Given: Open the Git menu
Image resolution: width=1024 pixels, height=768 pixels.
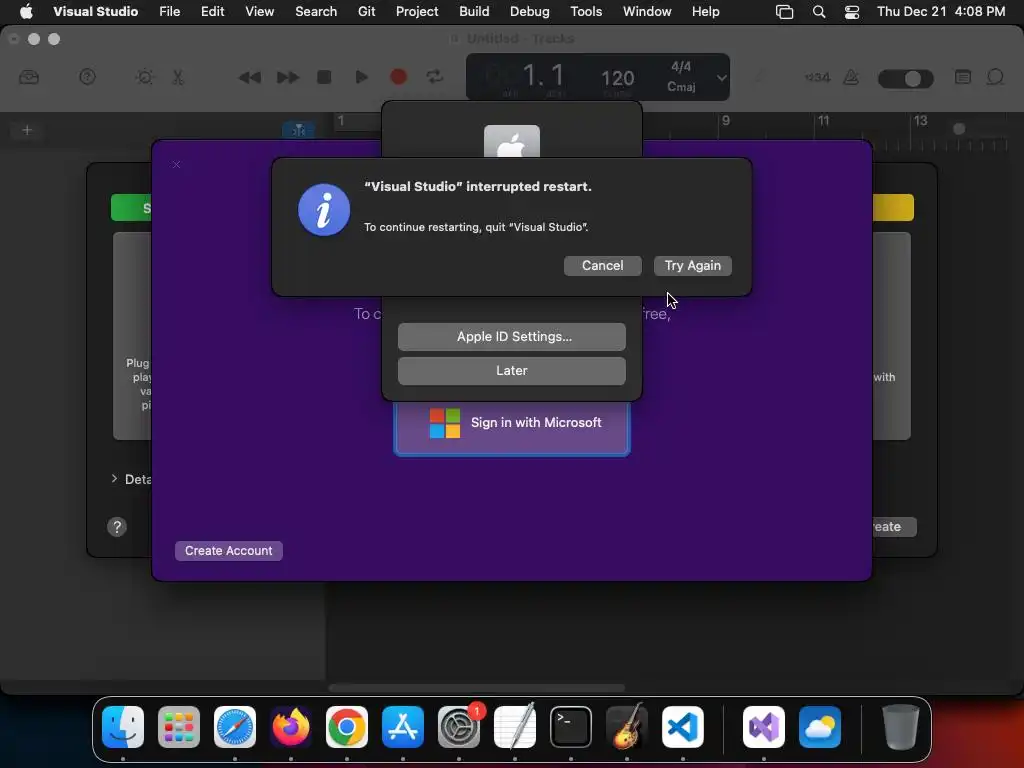Looking at the screenshot, I should pos(366,11).
